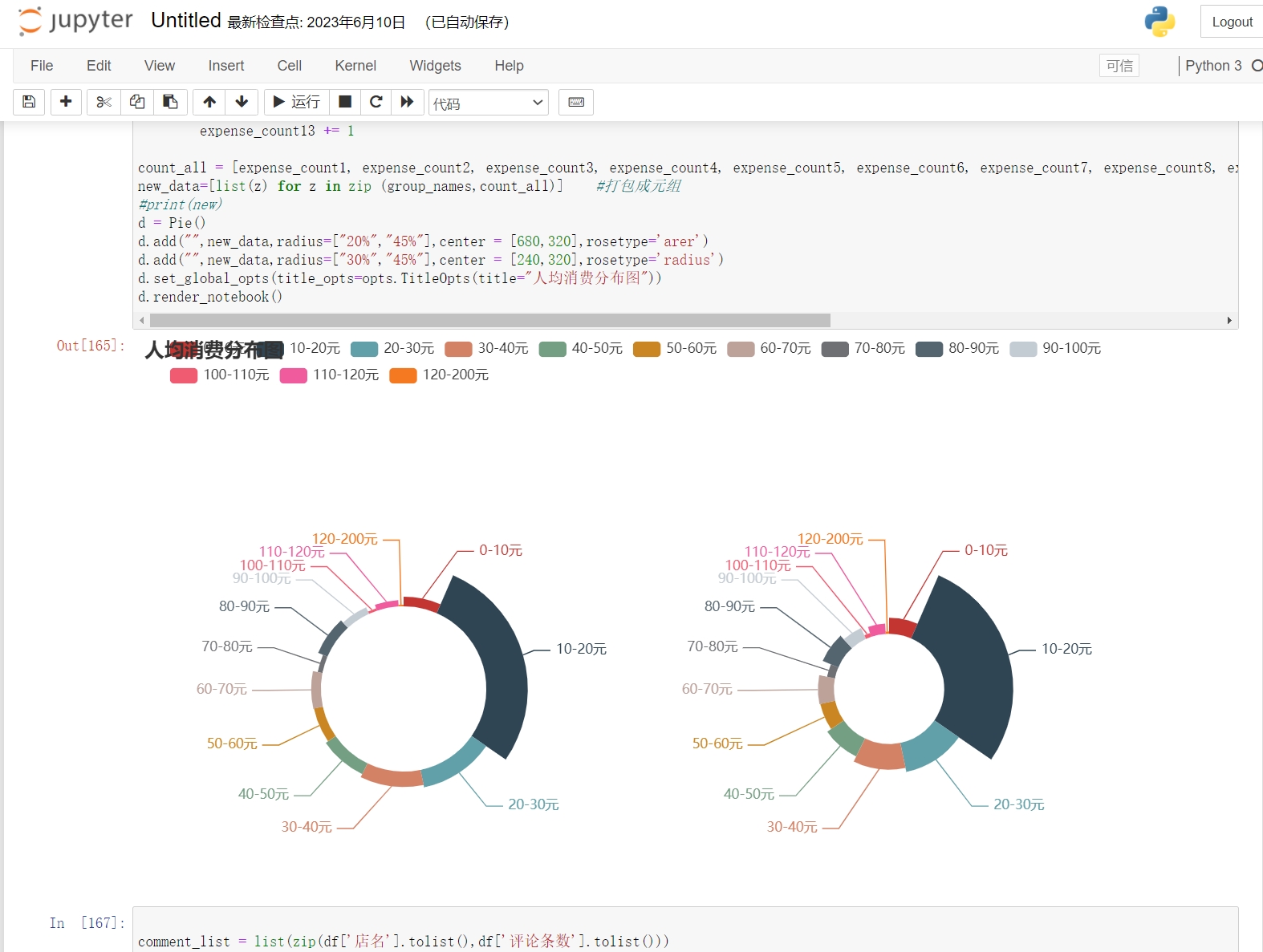The height and width of the screenshot is (952, 1263).
Task: Open the Insert menu
Action: coord(226,66)
